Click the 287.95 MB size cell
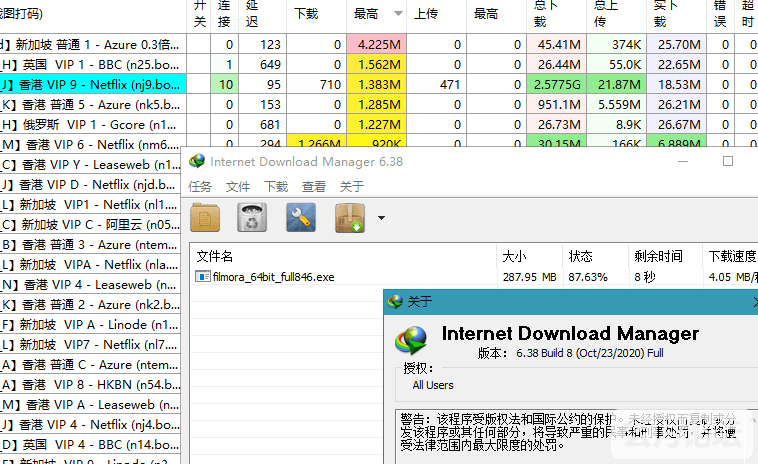758x464 pixels. coord(529,277)
